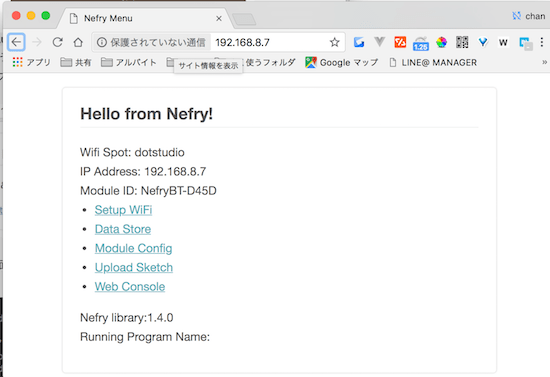Click the red percent-style extension icon
This screenshot has width=550, height=377.
pyautogui.click(x=400, y=42)
